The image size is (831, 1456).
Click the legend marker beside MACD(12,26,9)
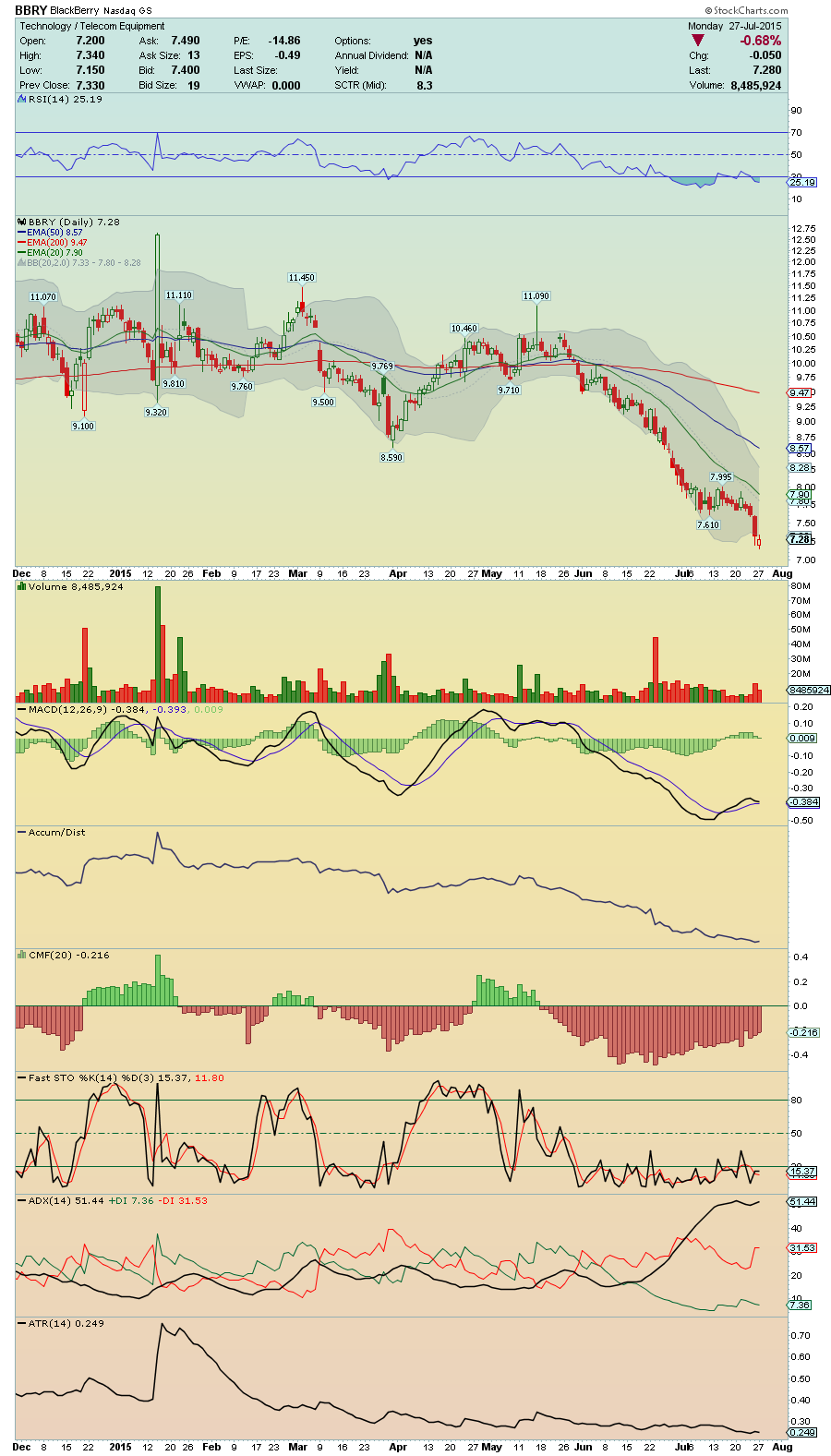pos(22,709)
